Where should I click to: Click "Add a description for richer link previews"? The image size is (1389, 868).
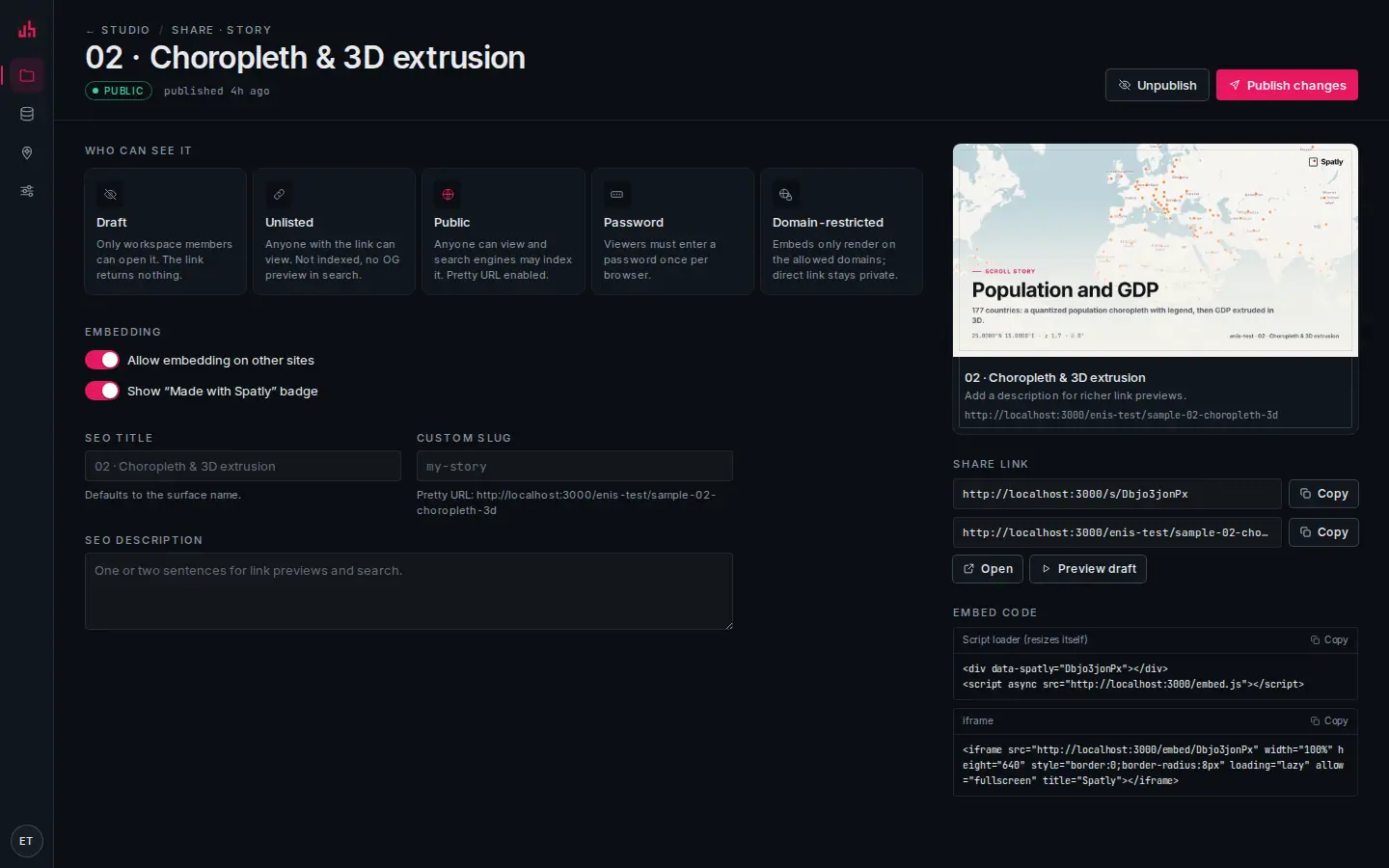pyautogui.click(x=1076, y=395)
